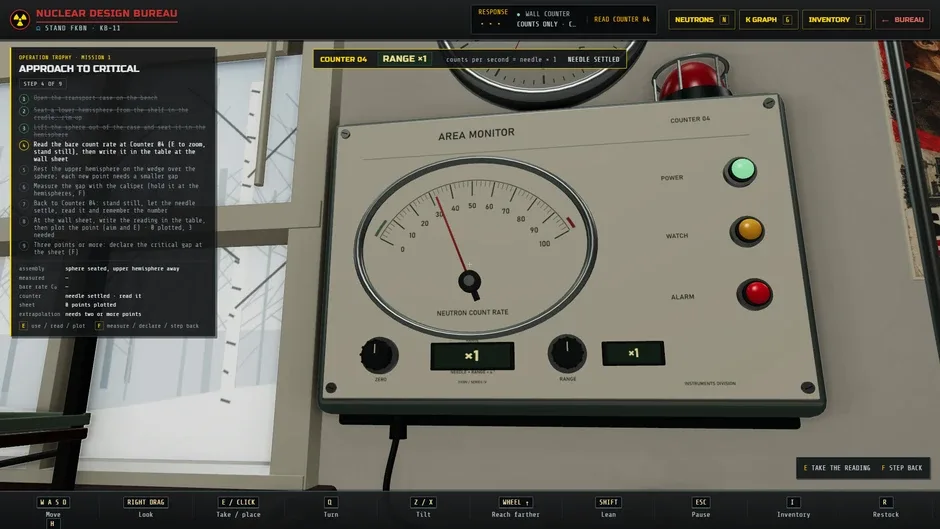Select the RANGE ×1 indicator chip
The height and width of the screenshot is (529, 940).
[x=404, y=59]
